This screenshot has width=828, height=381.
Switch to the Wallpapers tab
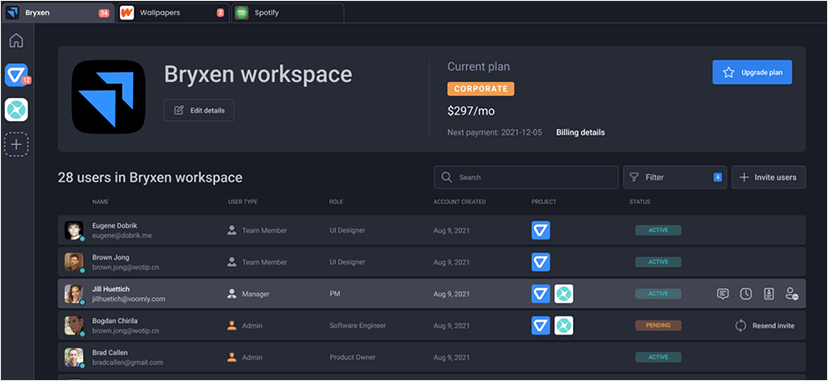(173, 13)
